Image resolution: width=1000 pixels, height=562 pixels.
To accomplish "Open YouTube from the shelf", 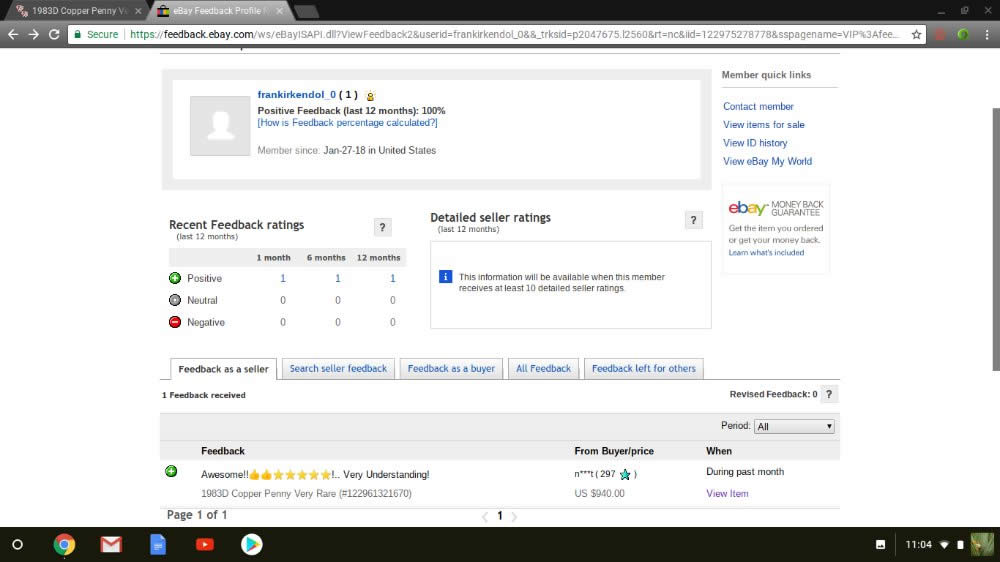I will point(205,545).
